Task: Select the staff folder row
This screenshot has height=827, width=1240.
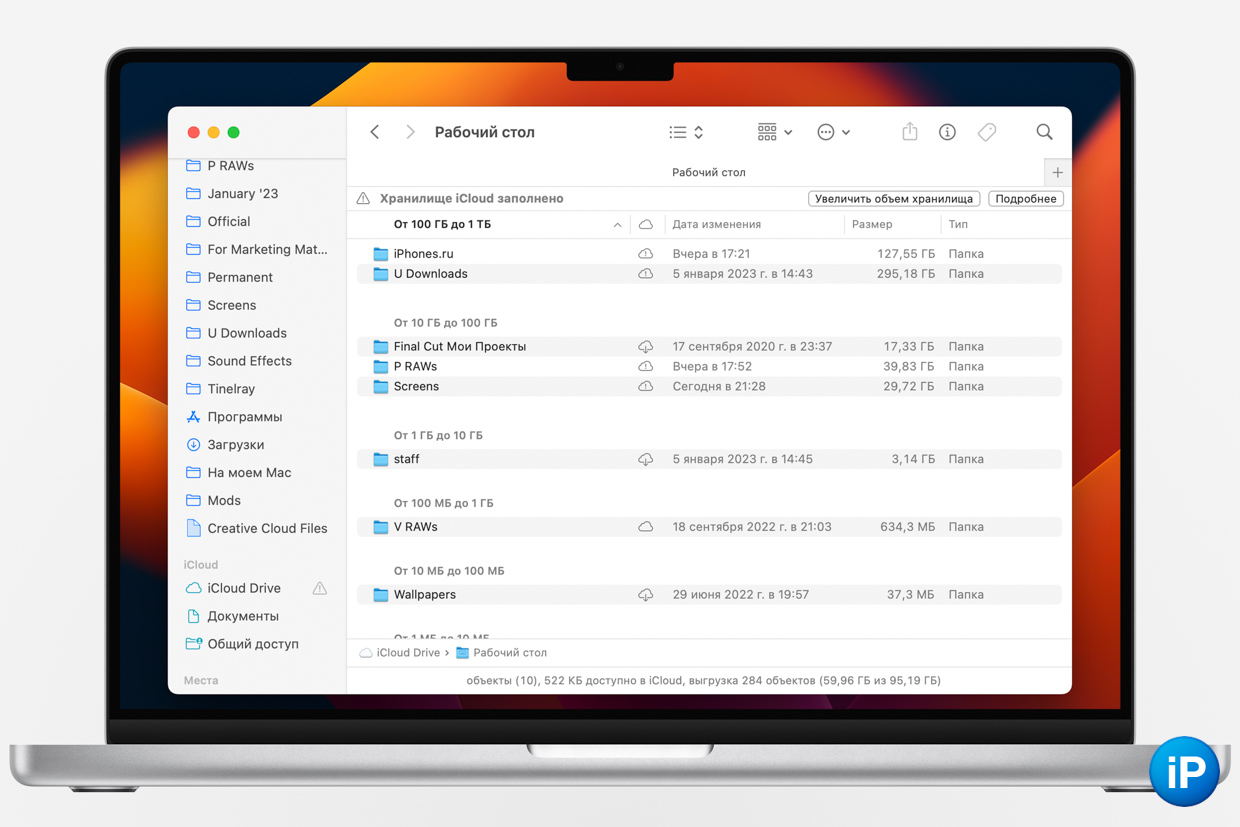Action: (709, 460)
